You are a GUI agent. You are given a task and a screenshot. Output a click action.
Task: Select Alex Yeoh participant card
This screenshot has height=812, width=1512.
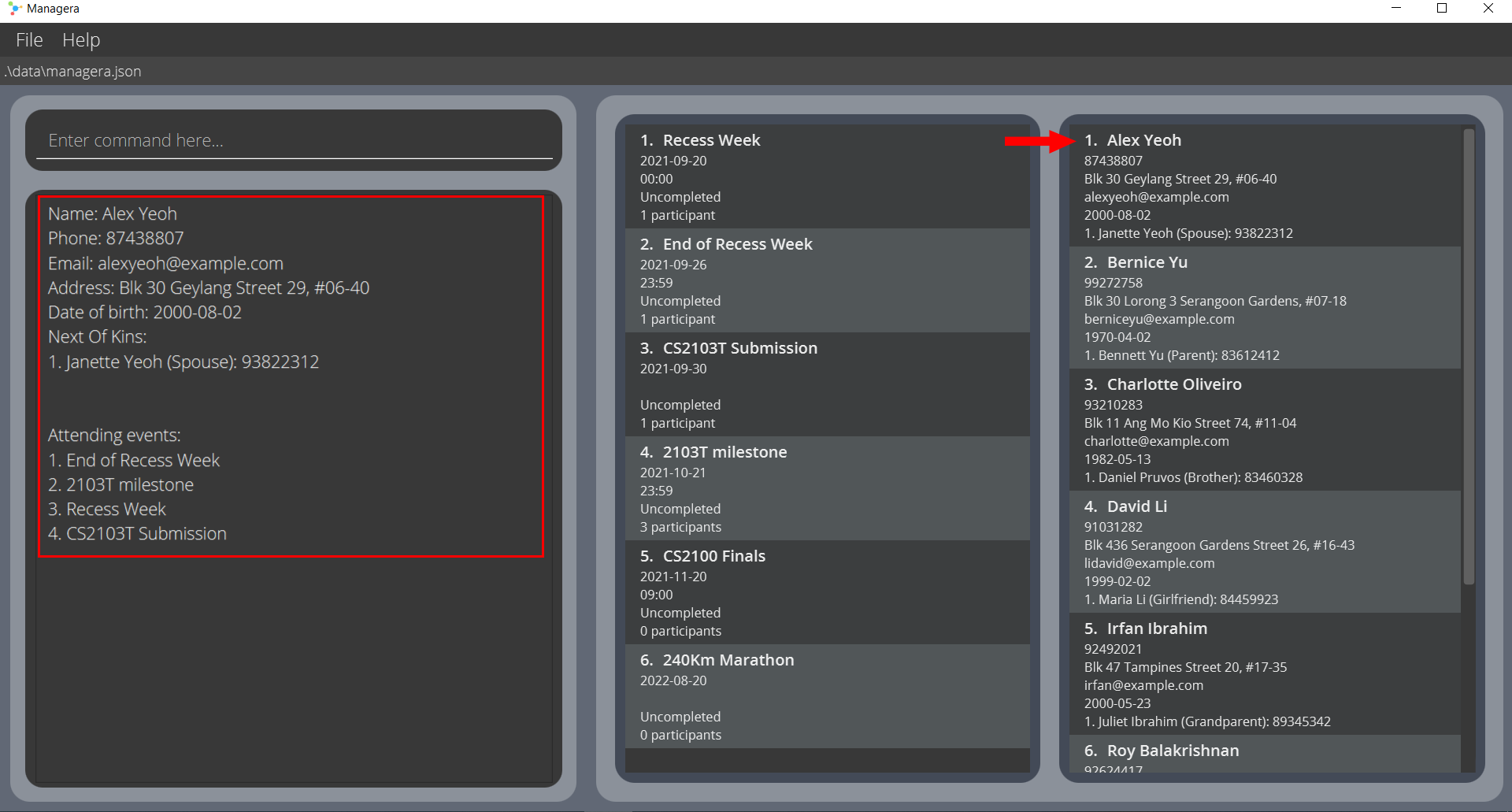(1265, 186)
